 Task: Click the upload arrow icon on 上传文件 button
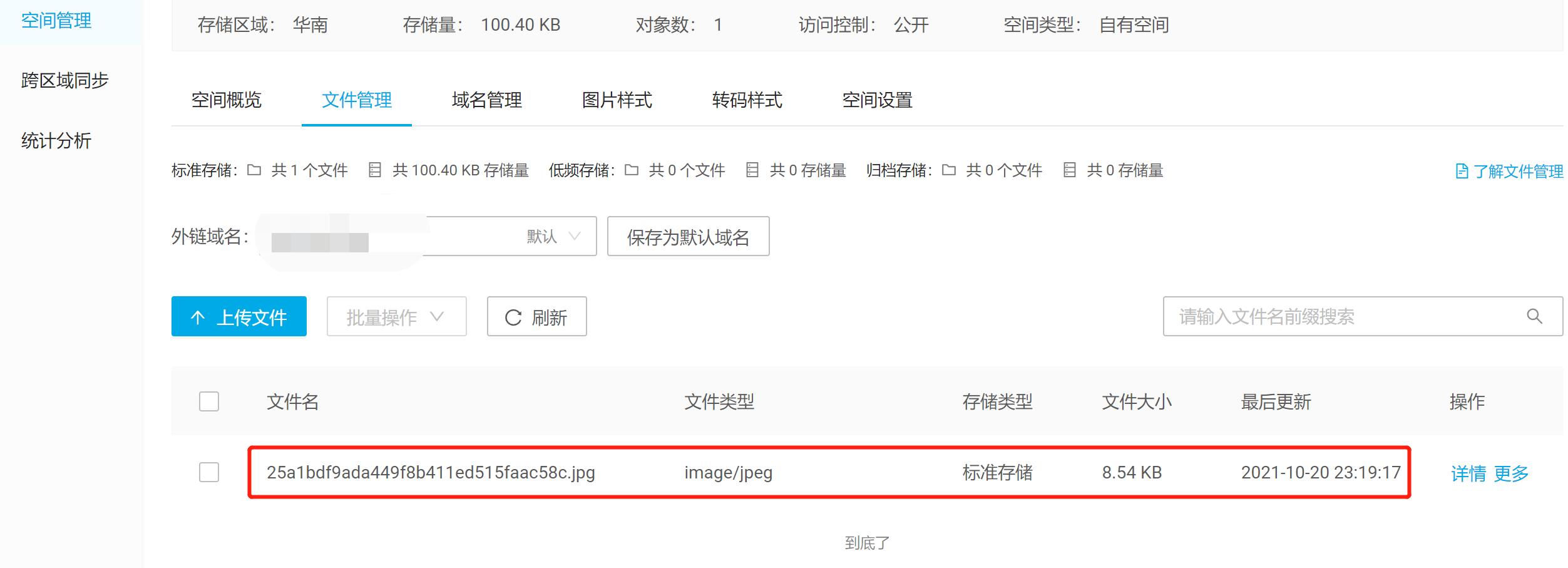pyautogui.click(x=198, y=317)
